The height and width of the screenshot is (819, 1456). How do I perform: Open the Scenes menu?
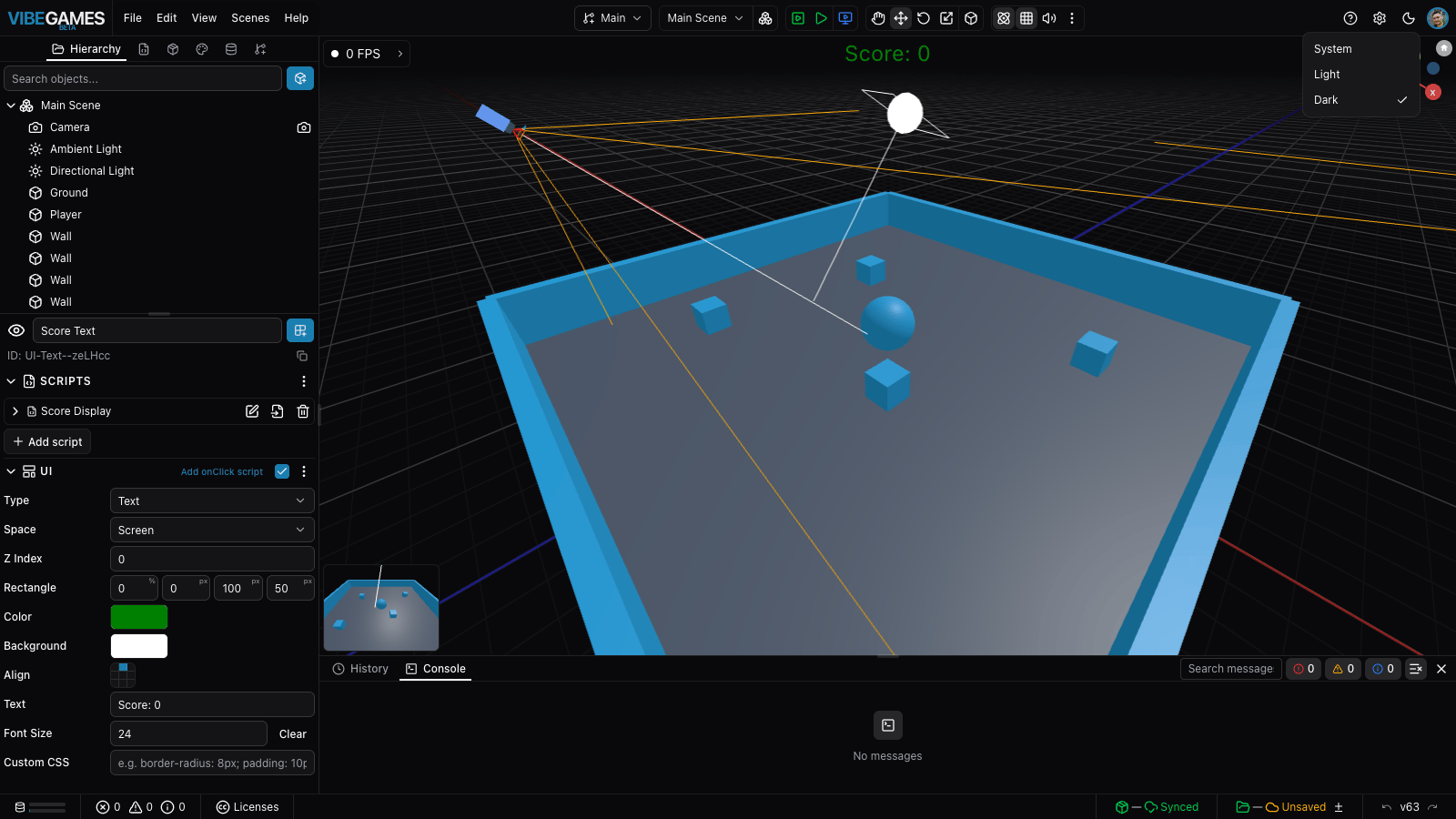pos(250,18)
